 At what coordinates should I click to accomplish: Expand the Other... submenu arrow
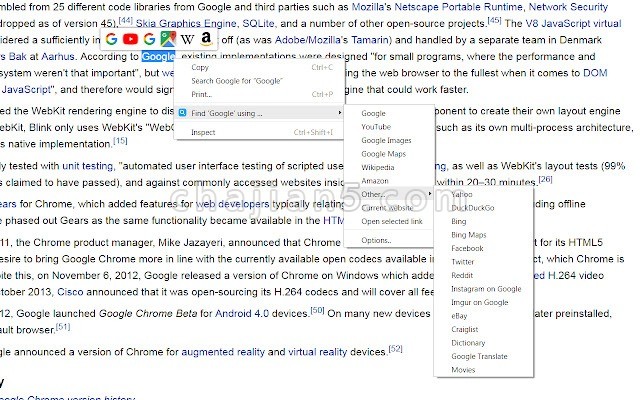(430, 194)
